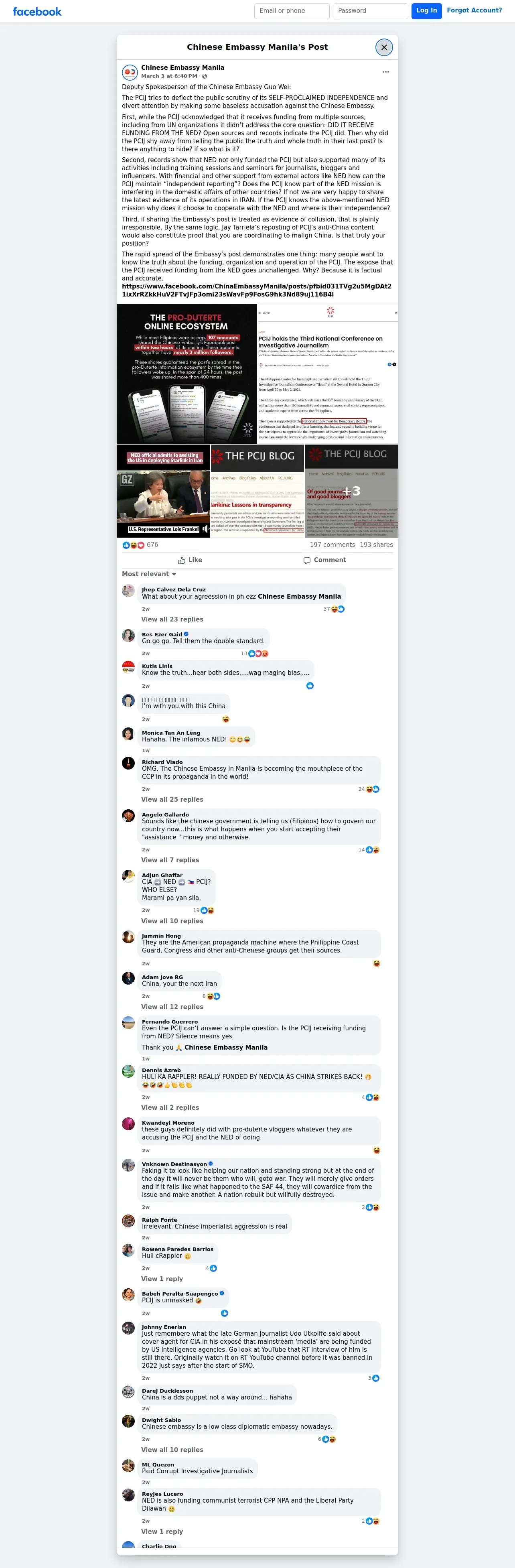This screenshot has height=1568, width=515.
Task: Click the Like thumbs-up button
Action: tap(190, 560)
